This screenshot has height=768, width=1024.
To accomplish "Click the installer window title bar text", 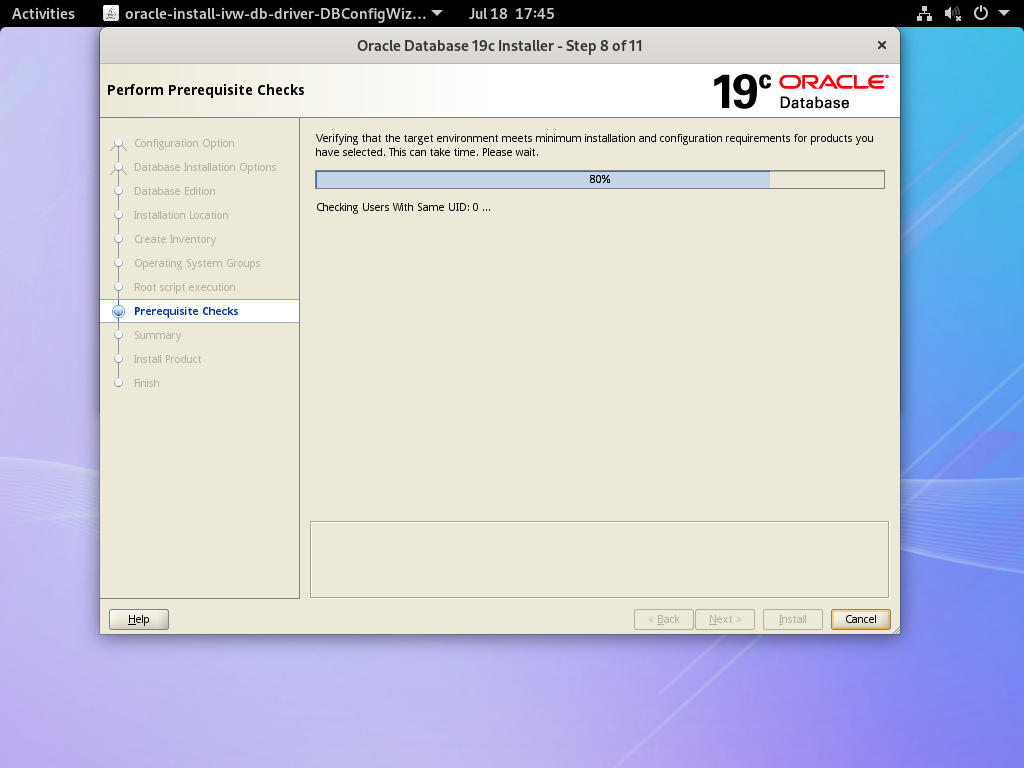I will click(500, 46).
